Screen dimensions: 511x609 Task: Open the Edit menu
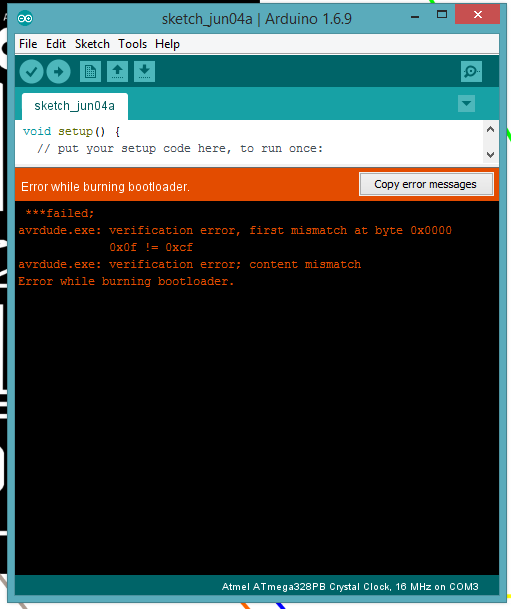pos(56,44)
